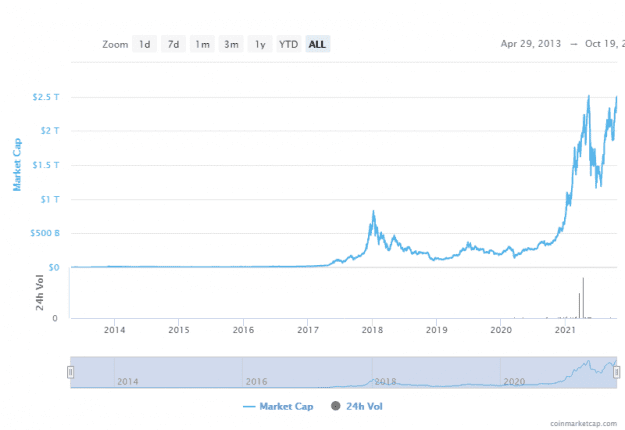This screenshot has height=430, width=625.
Task: Click the $2 T axis label
Action: [50, 131]
